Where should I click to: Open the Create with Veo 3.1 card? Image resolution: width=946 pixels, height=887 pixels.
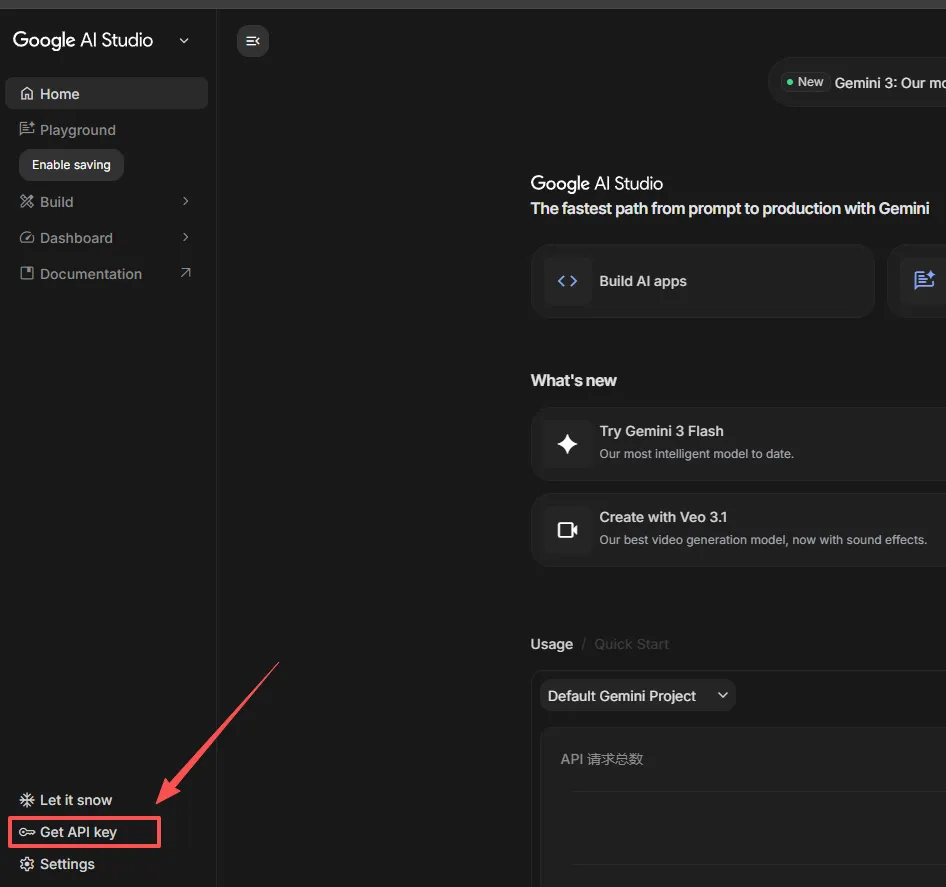(x=738, y=530)
